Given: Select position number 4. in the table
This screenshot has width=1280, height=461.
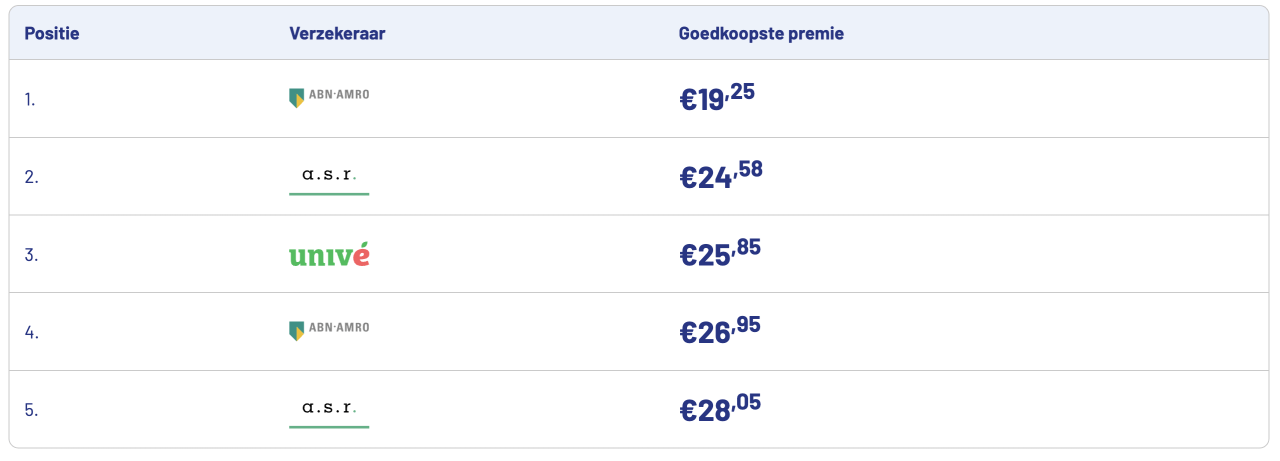Looking at the screenshot, I should 31,333.
